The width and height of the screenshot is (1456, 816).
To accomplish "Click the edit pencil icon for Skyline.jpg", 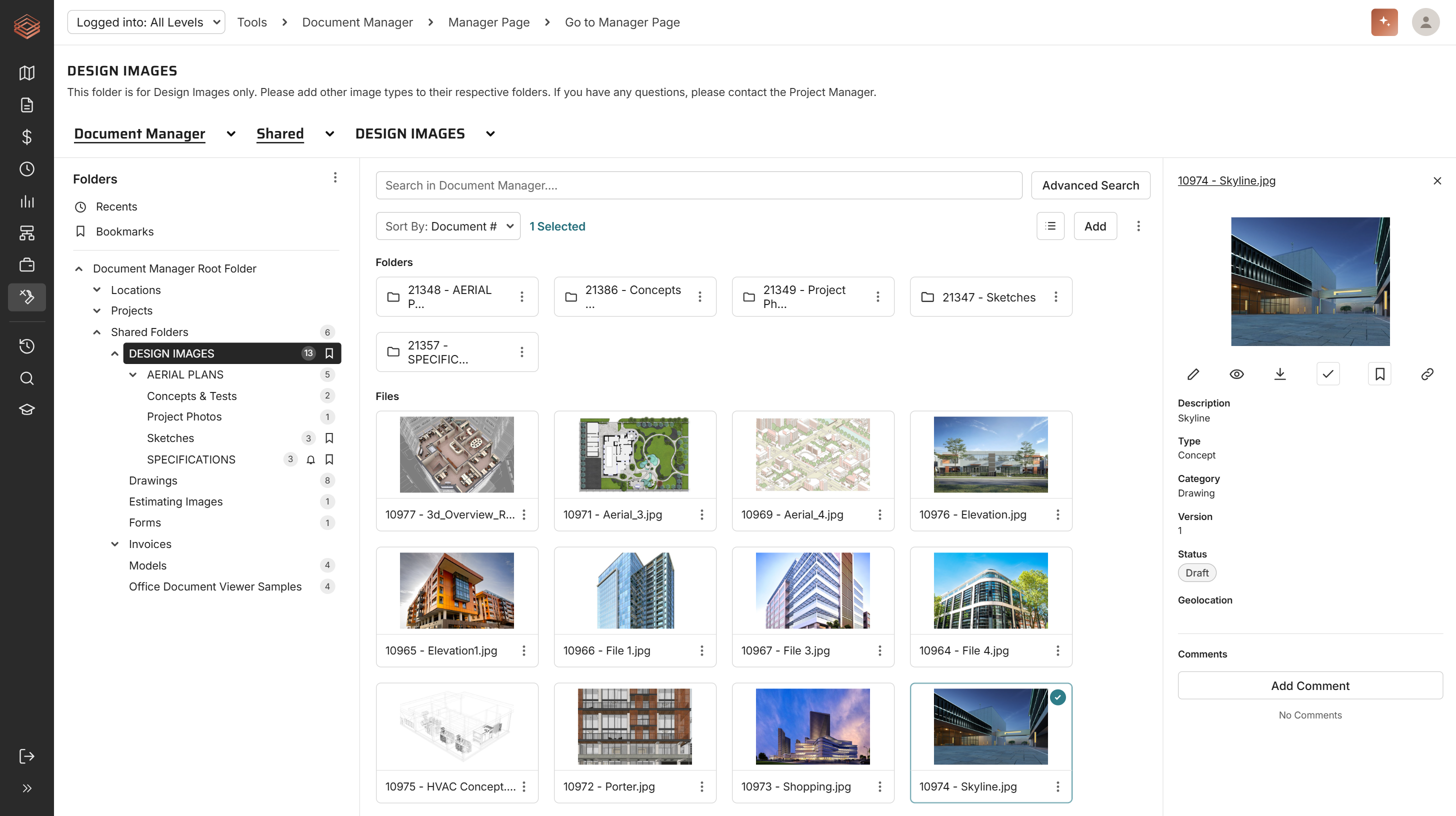I will pyautogui.click(x=1193, y=374).
